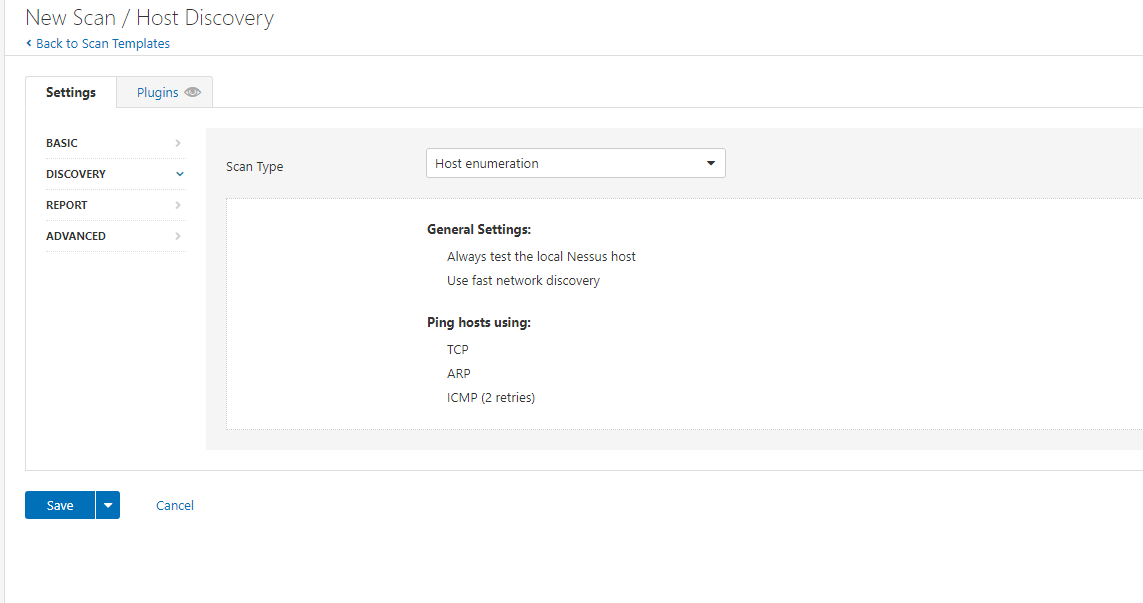
Task: Select the DISCOVERY settings section
Action: [116, 174]
